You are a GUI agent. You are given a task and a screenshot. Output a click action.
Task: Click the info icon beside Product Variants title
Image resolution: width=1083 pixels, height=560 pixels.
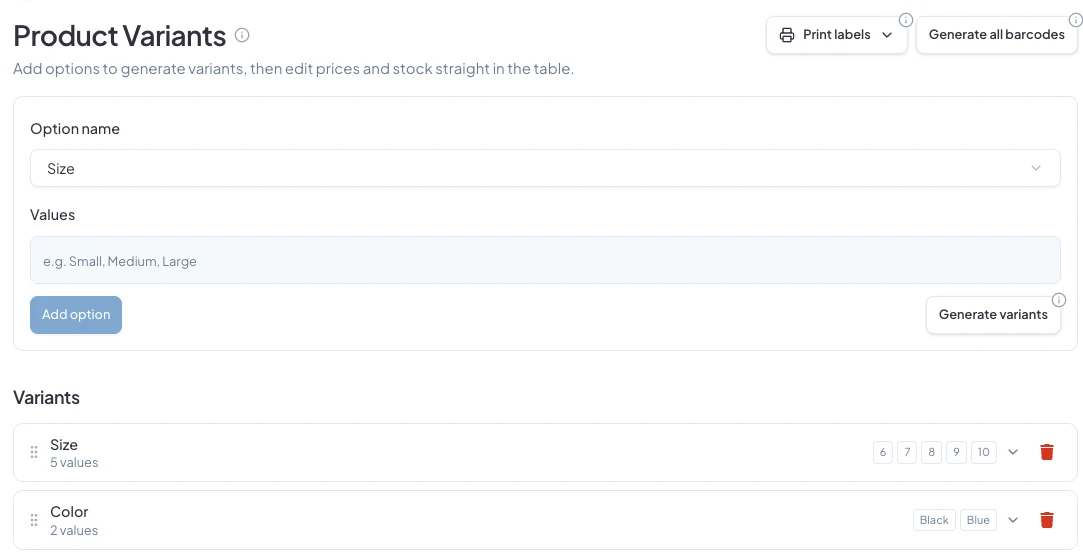[x=242, y=35]
